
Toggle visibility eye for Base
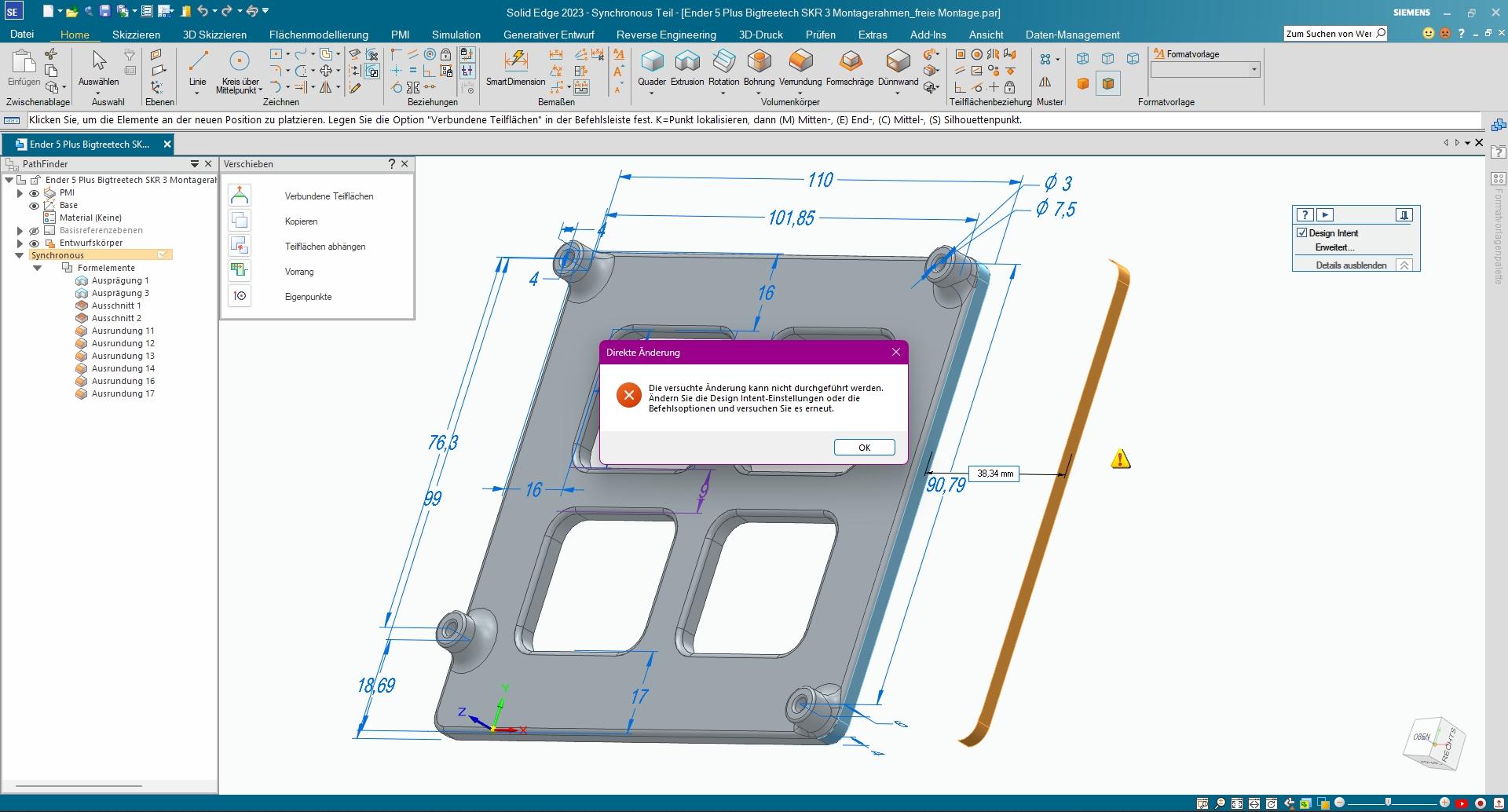[x=34, y=206]
